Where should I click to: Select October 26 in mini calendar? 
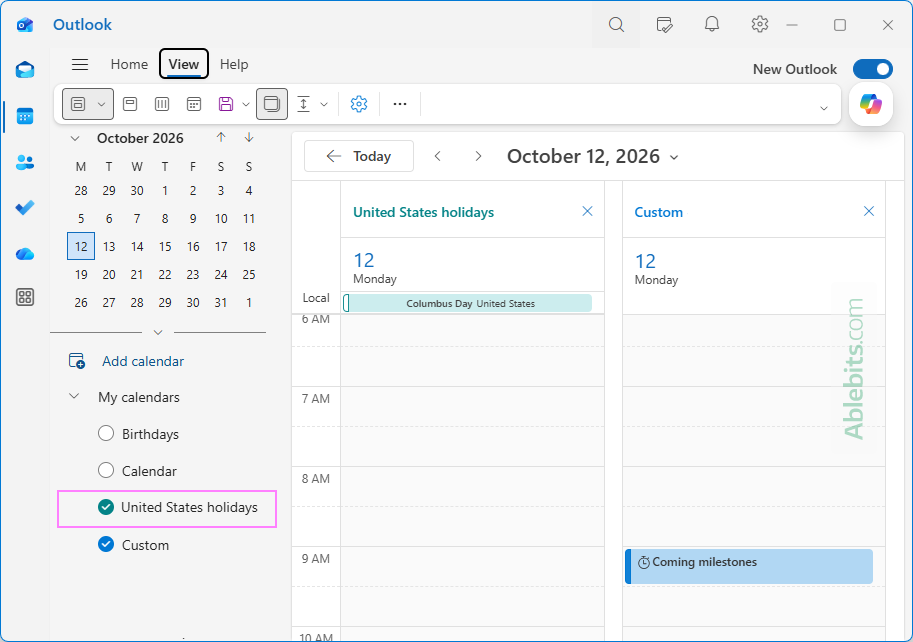point(81,302)
